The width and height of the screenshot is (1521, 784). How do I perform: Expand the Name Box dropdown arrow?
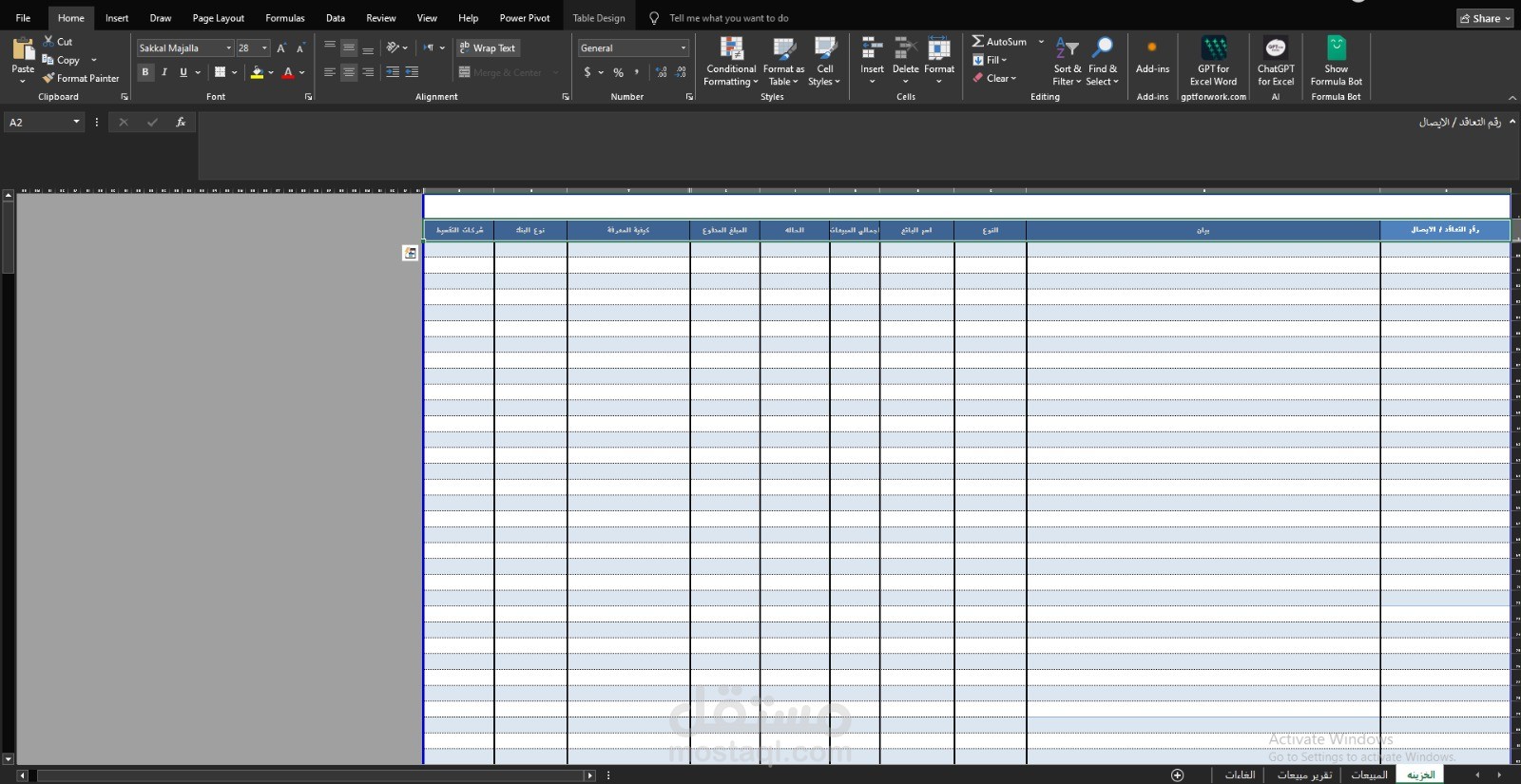76,122
